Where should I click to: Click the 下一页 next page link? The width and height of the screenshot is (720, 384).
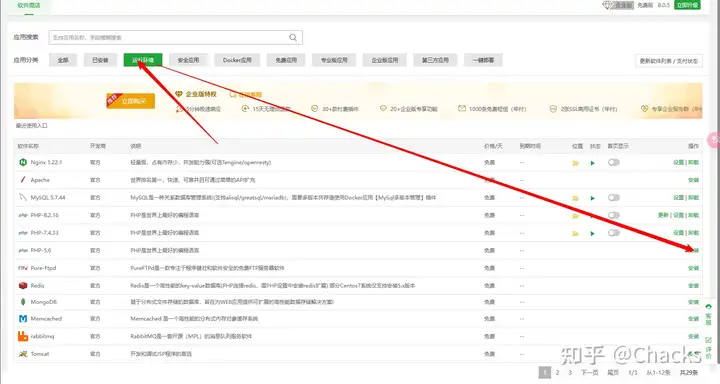[590, 373]
